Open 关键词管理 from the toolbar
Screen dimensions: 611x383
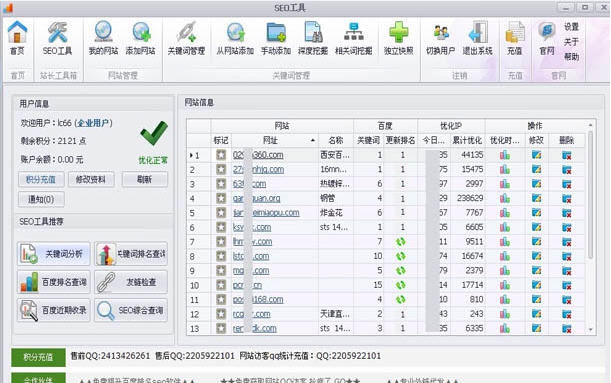coord(186,38)
